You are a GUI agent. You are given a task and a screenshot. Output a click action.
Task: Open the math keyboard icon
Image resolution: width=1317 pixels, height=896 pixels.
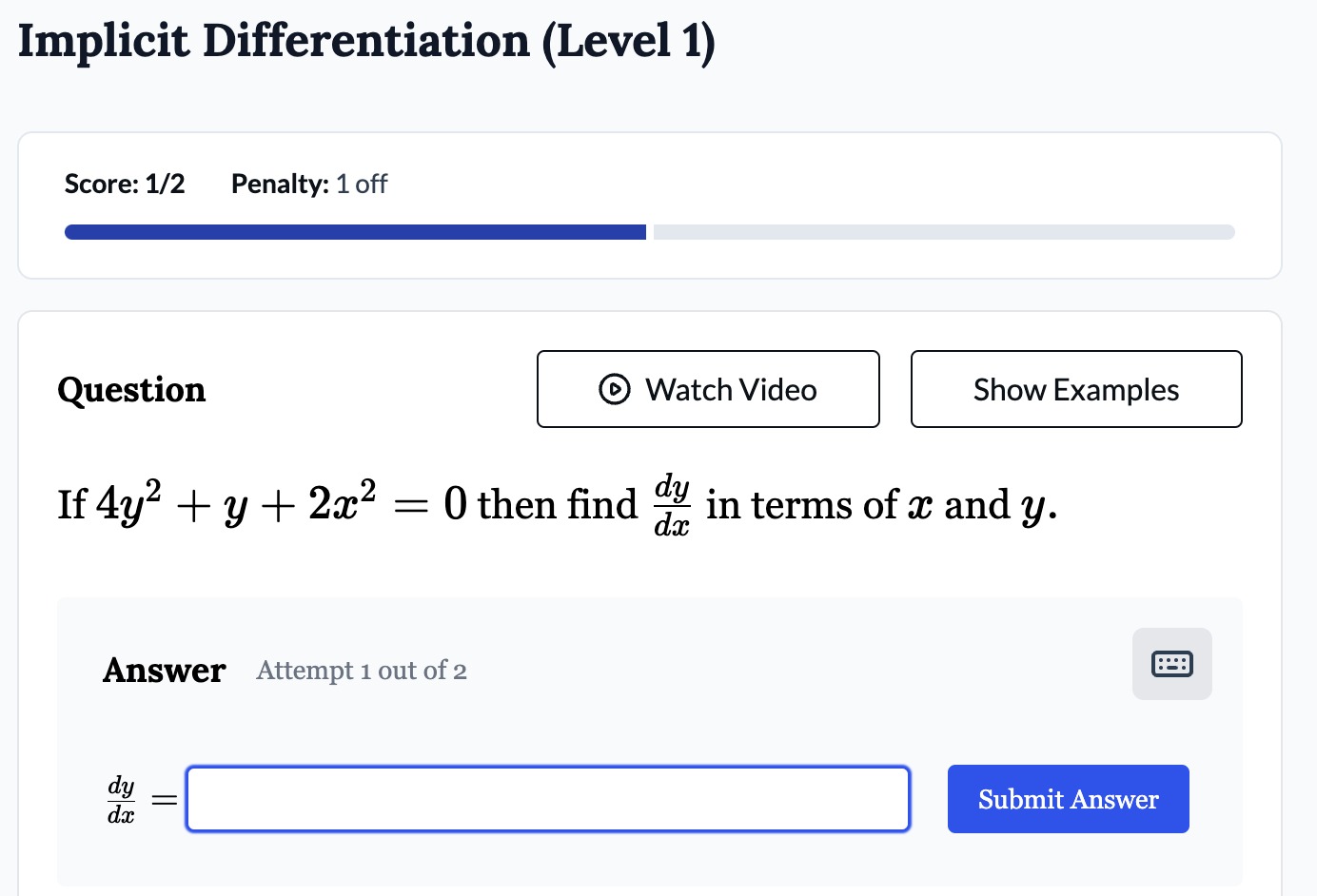1171,664
